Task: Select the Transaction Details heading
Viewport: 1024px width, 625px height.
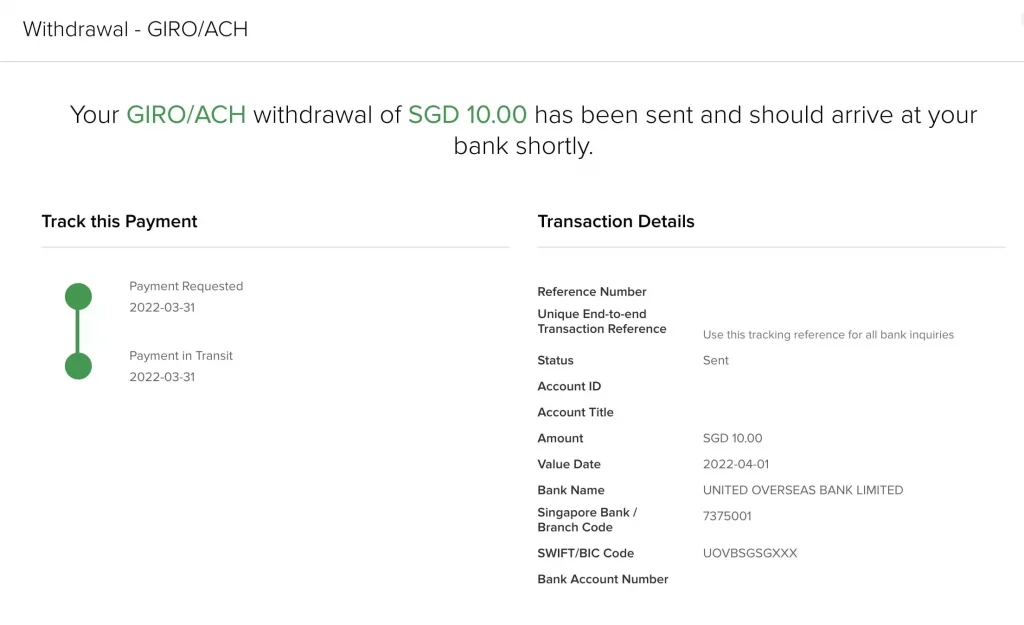Action: pyautogui.click(x=616, y=221)
